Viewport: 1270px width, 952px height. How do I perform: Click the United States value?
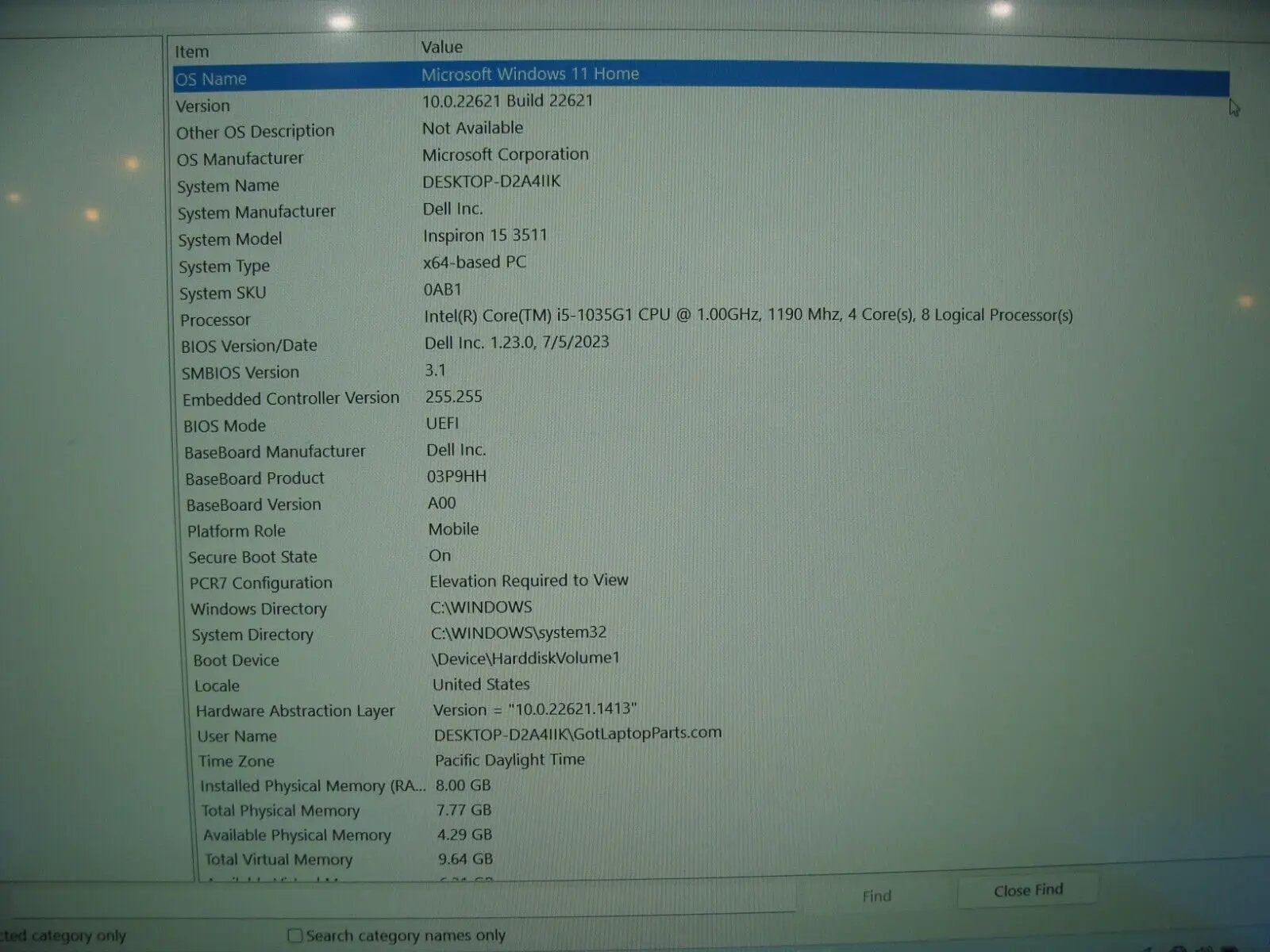coord(482,684)
